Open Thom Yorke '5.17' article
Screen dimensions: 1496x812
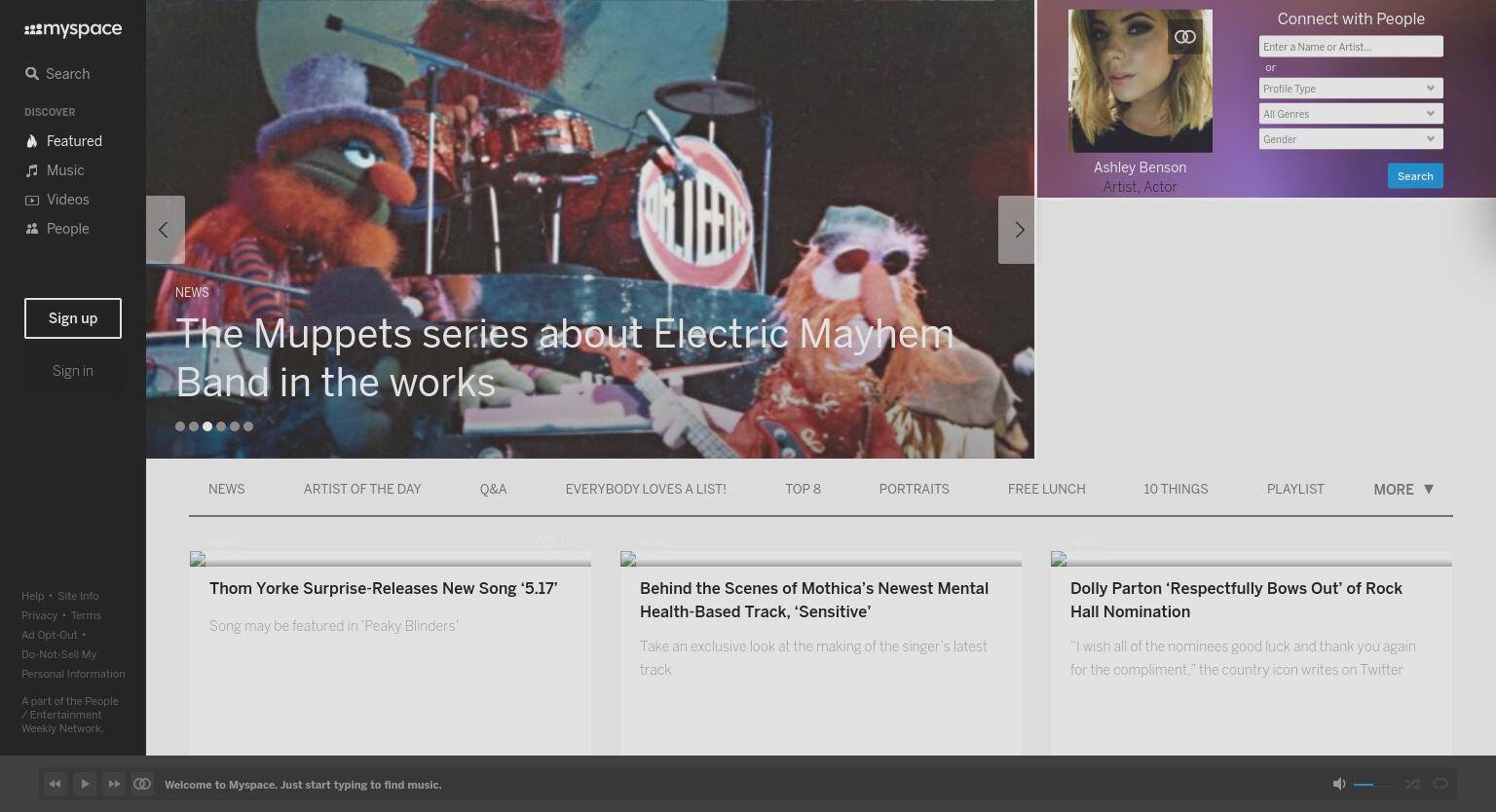click(384, 588)
